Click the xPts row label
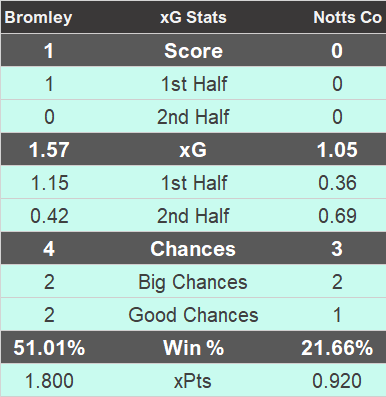Image resolution: width=386 pixels, height=397 pixels. click(193, 381)
